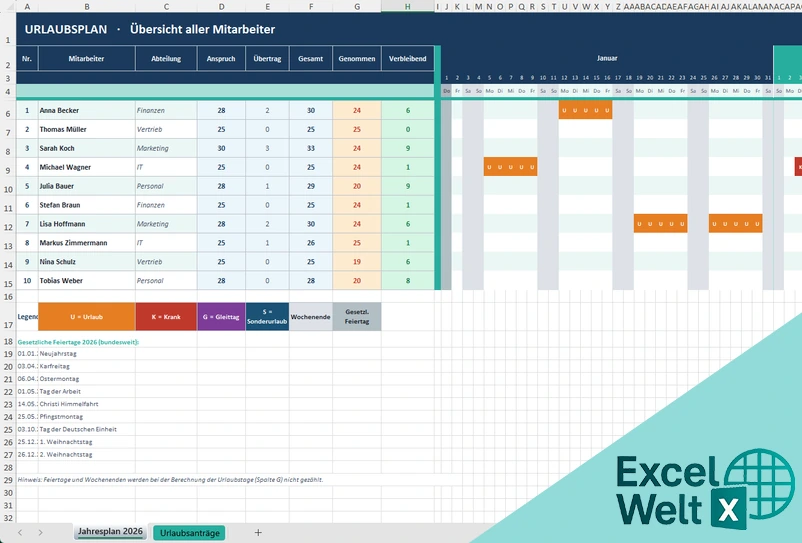
Task: Select the Anna Becker name cell
Action: [87, 110]
